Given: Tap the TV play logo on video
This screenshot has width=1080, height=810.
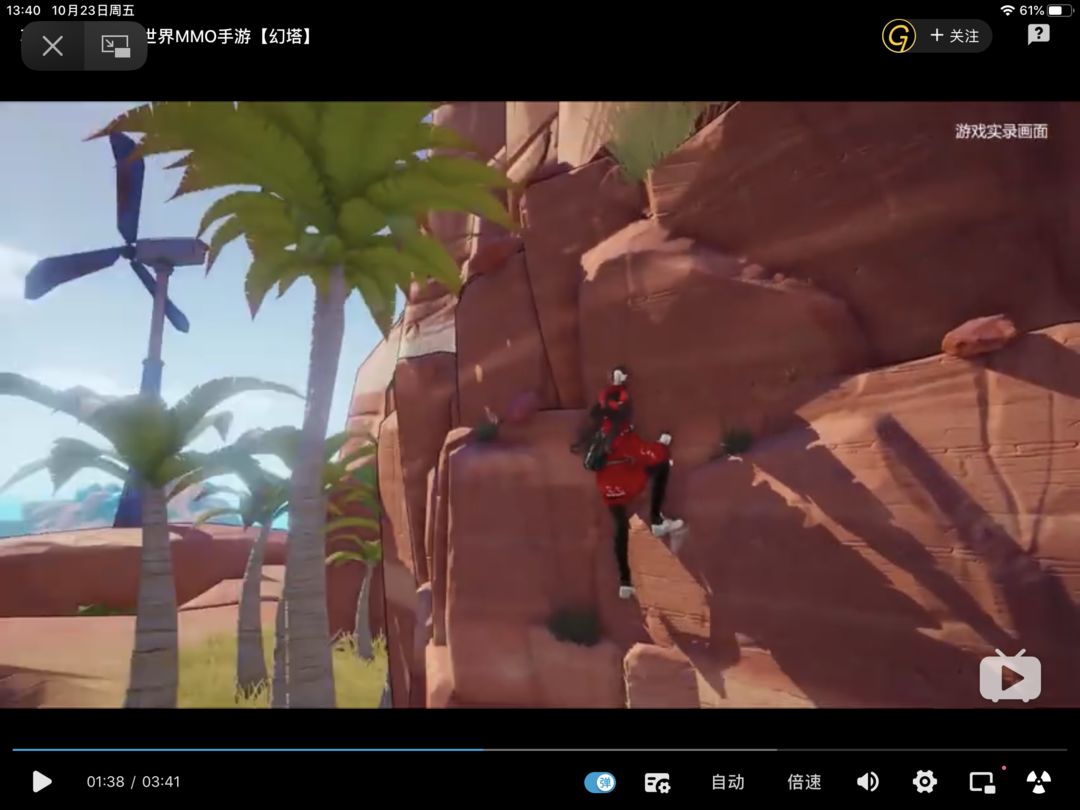Looking at the screenshot, I should 1010,676.
